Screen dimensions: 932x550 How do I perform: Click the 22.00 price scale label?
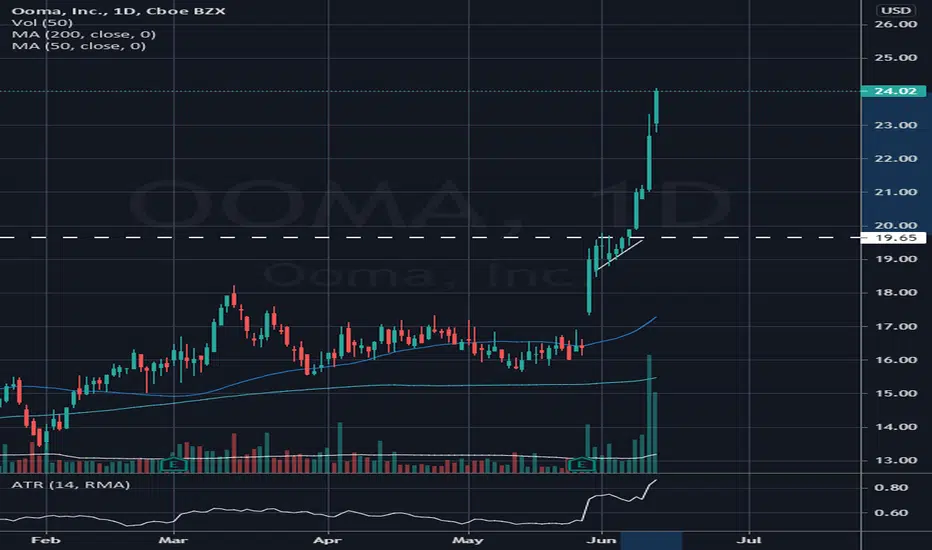[895, 158]
